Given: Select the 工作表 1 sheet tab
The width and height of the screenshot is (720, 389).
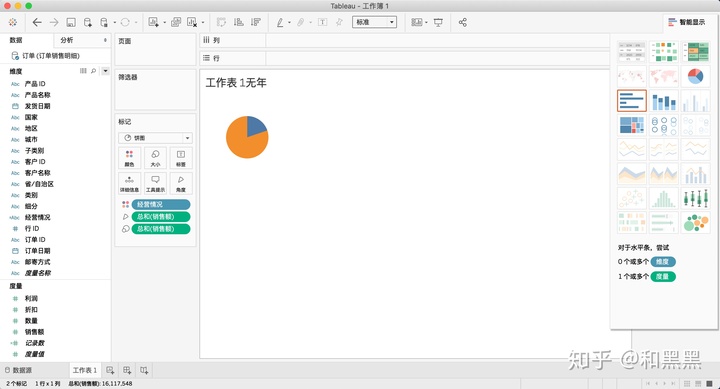Looking at the screenshot, I should pyautogui.click(x=84, y=370).
